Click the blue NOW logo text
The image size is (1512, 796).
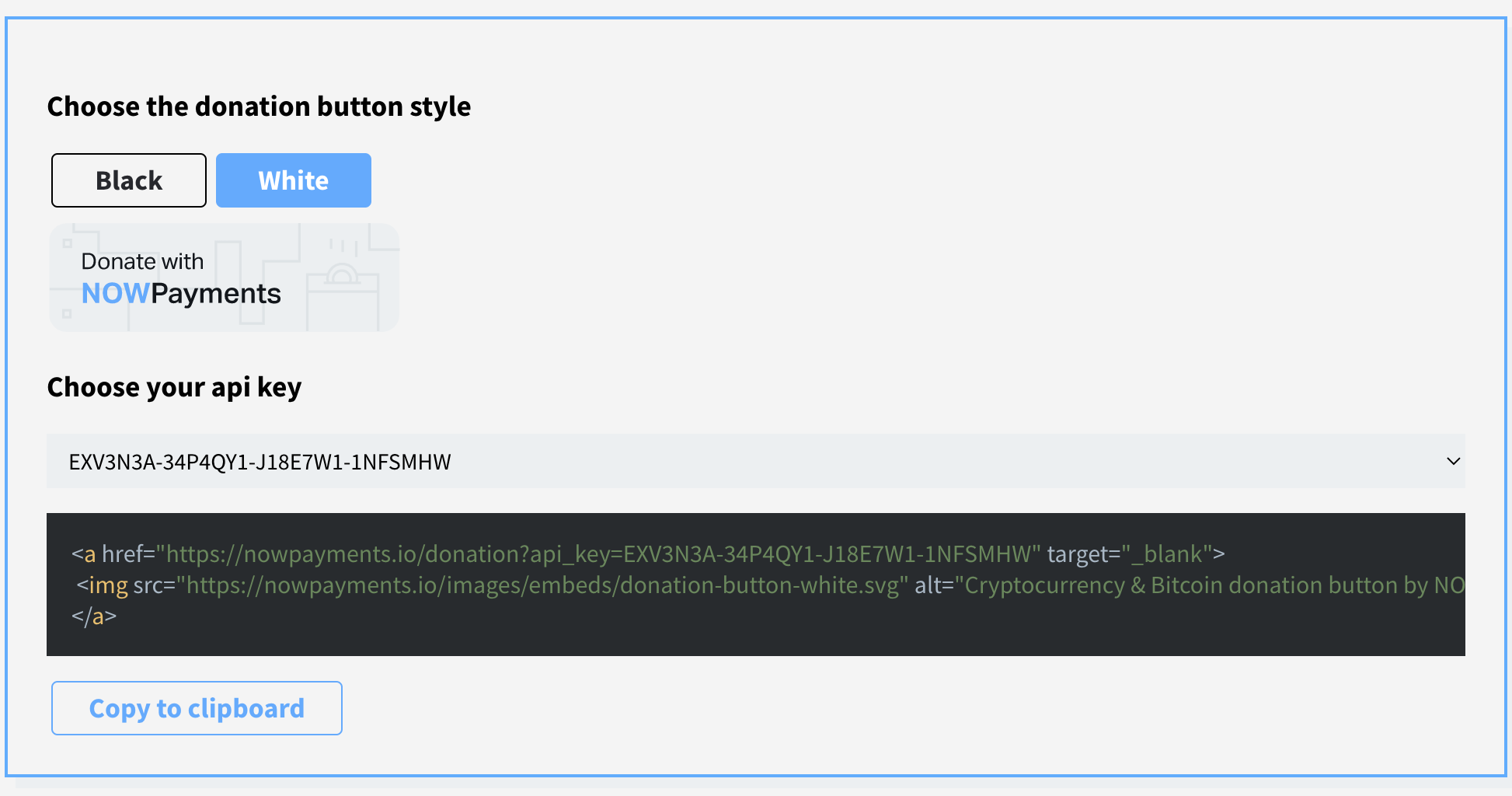point(115,294)
